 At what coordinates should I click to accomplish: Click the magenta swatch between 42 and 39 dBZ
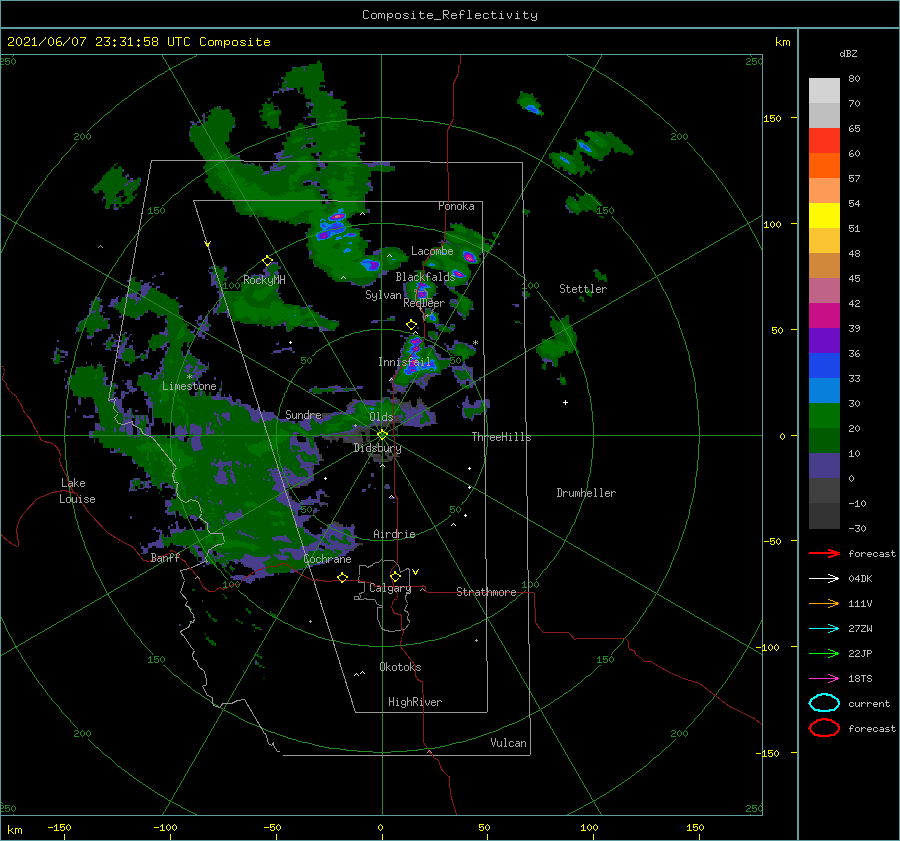[824, 315]
